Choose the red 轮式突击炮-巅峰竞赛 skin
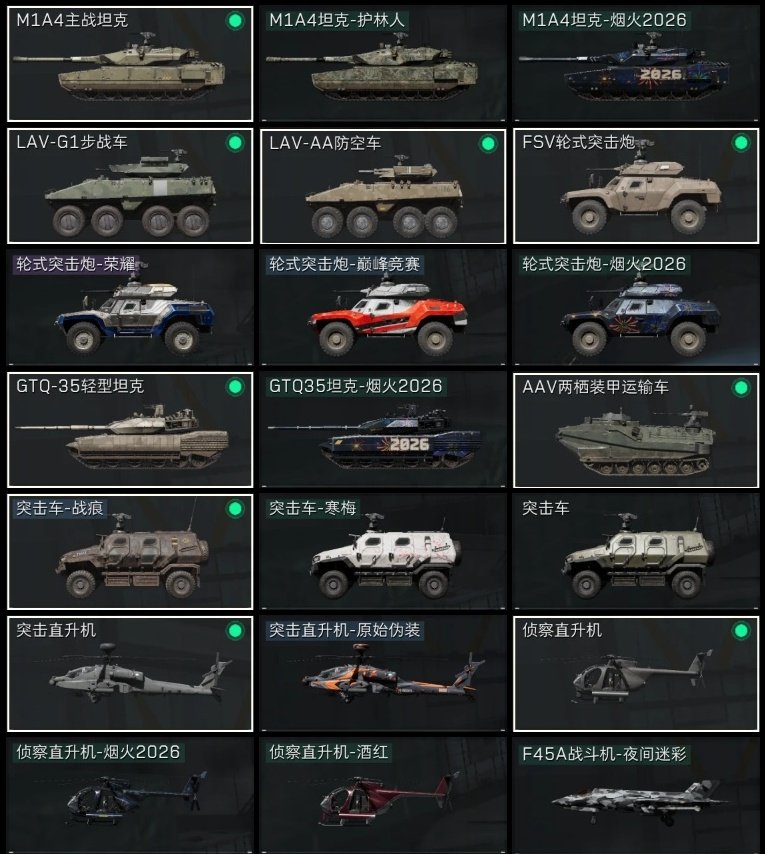 [383, 308]
